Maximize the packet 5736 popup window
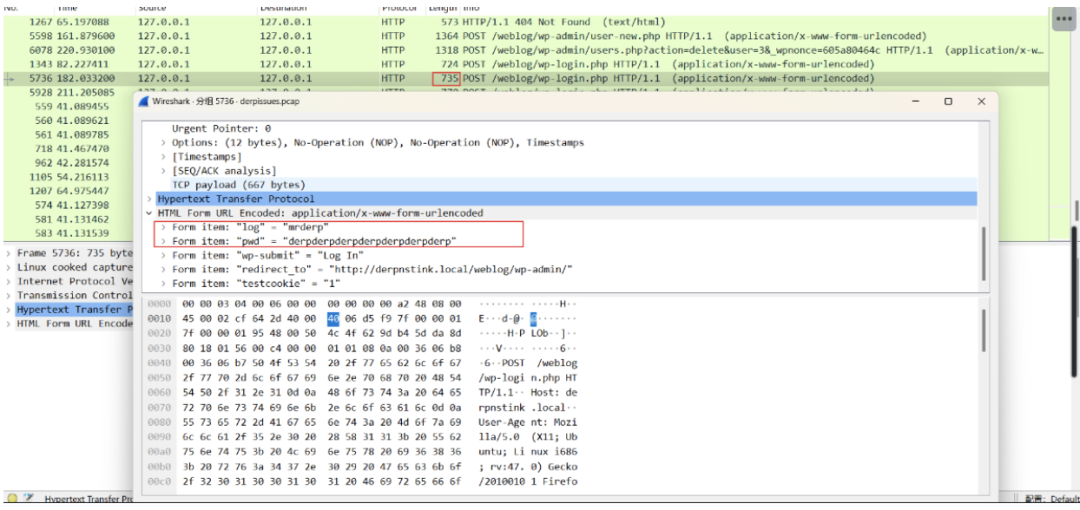 click(x=948, y=101)
